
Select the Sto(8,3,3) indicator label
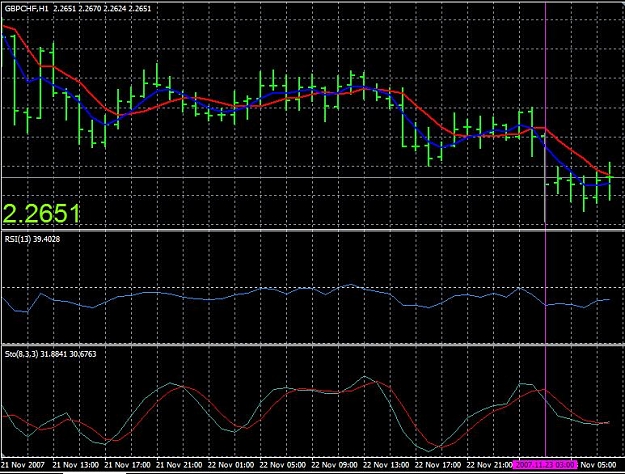click(50, 354)
